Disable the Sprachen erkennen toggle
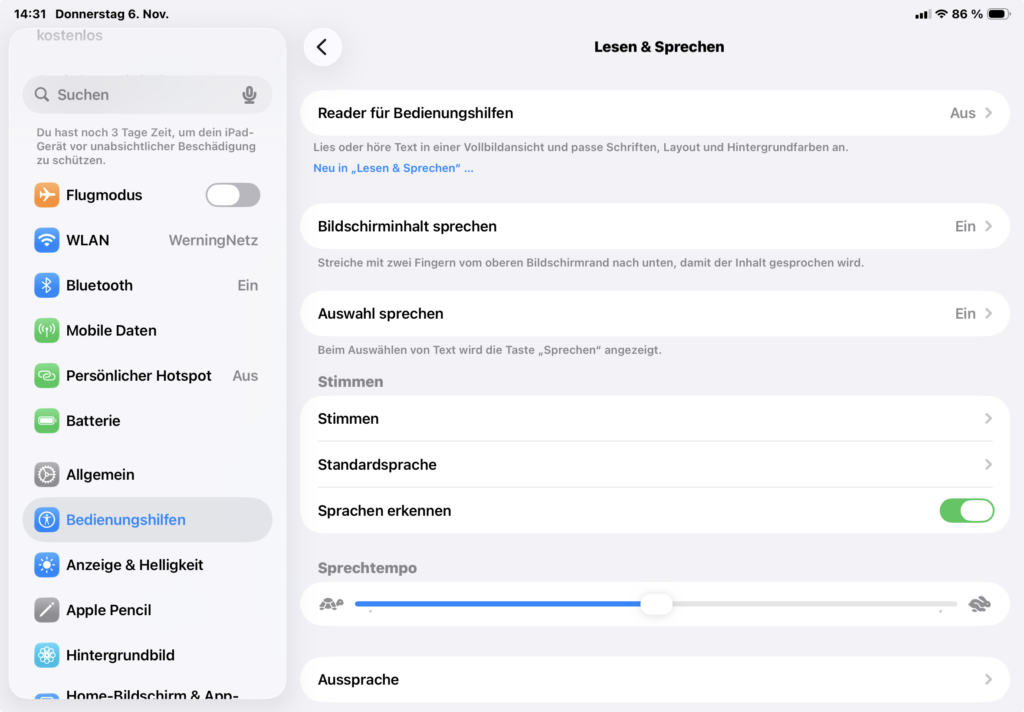 tap(966, 511)
